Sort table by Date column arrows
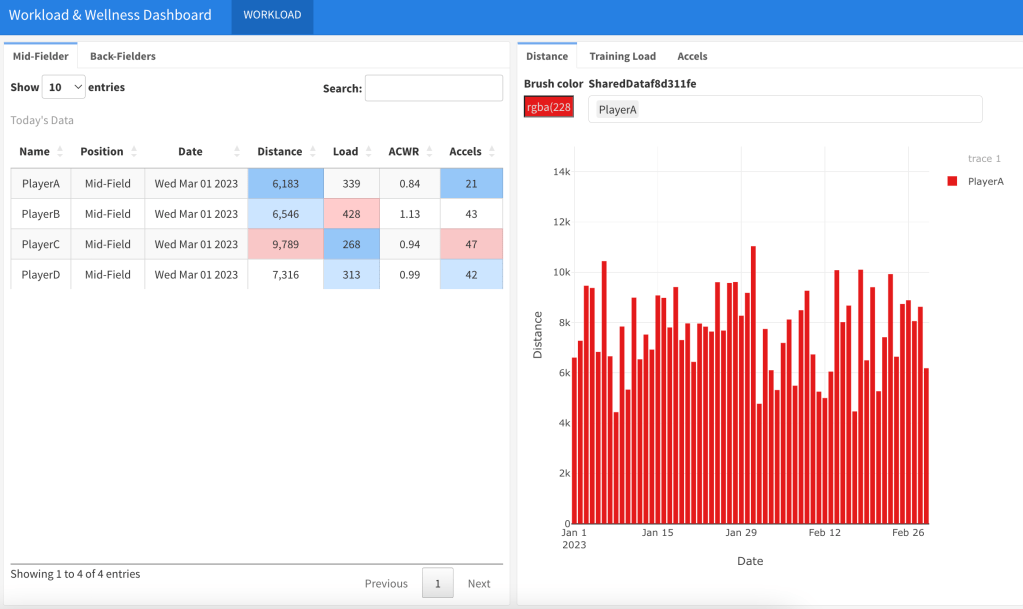 tap(237, 152)
